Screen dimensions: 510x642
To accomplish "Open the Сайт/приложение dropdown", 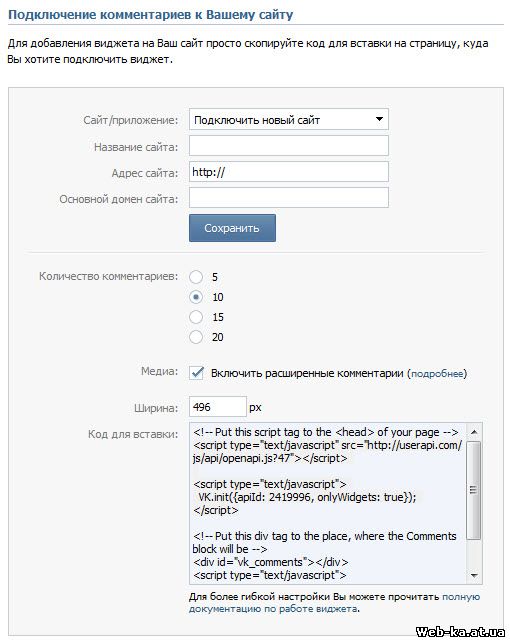I will pos(289,120).
